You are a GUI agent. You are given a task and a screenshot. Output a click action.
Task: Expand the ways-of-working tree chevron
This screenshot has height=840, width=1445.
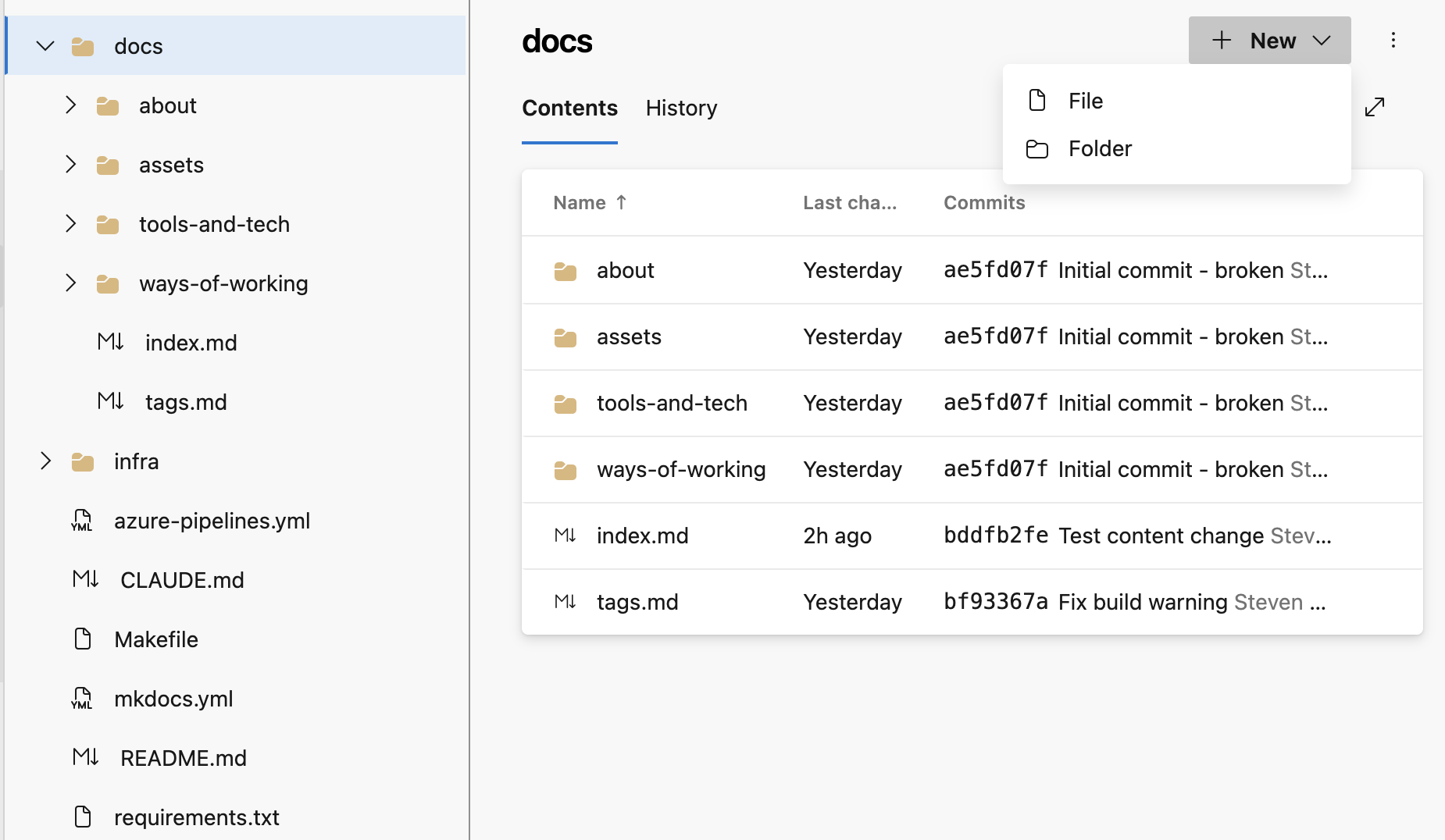pyautogui.click(x=70, y=283)
